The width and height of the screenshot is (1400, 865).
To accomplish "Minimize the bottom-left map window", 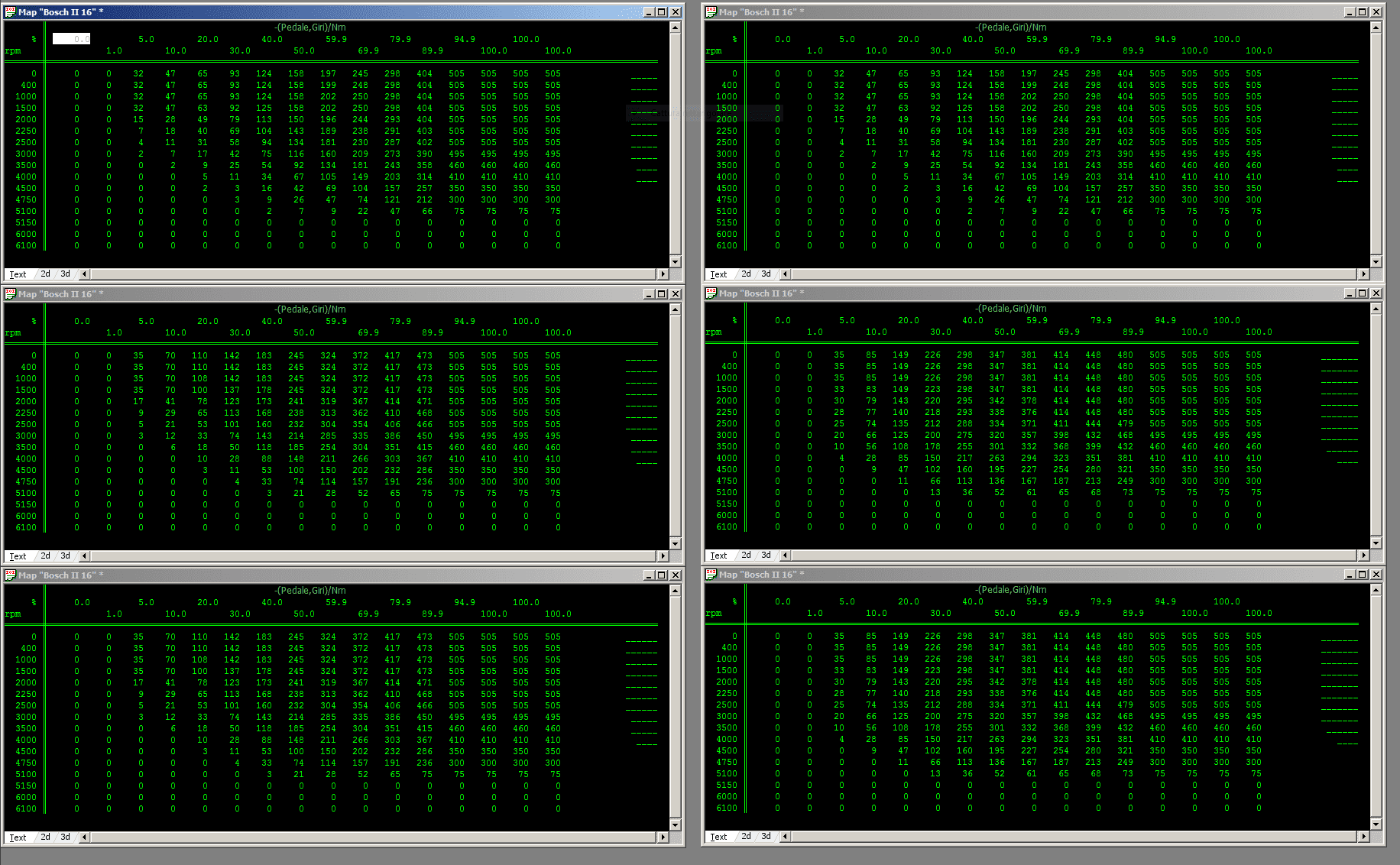I will 650,575.
